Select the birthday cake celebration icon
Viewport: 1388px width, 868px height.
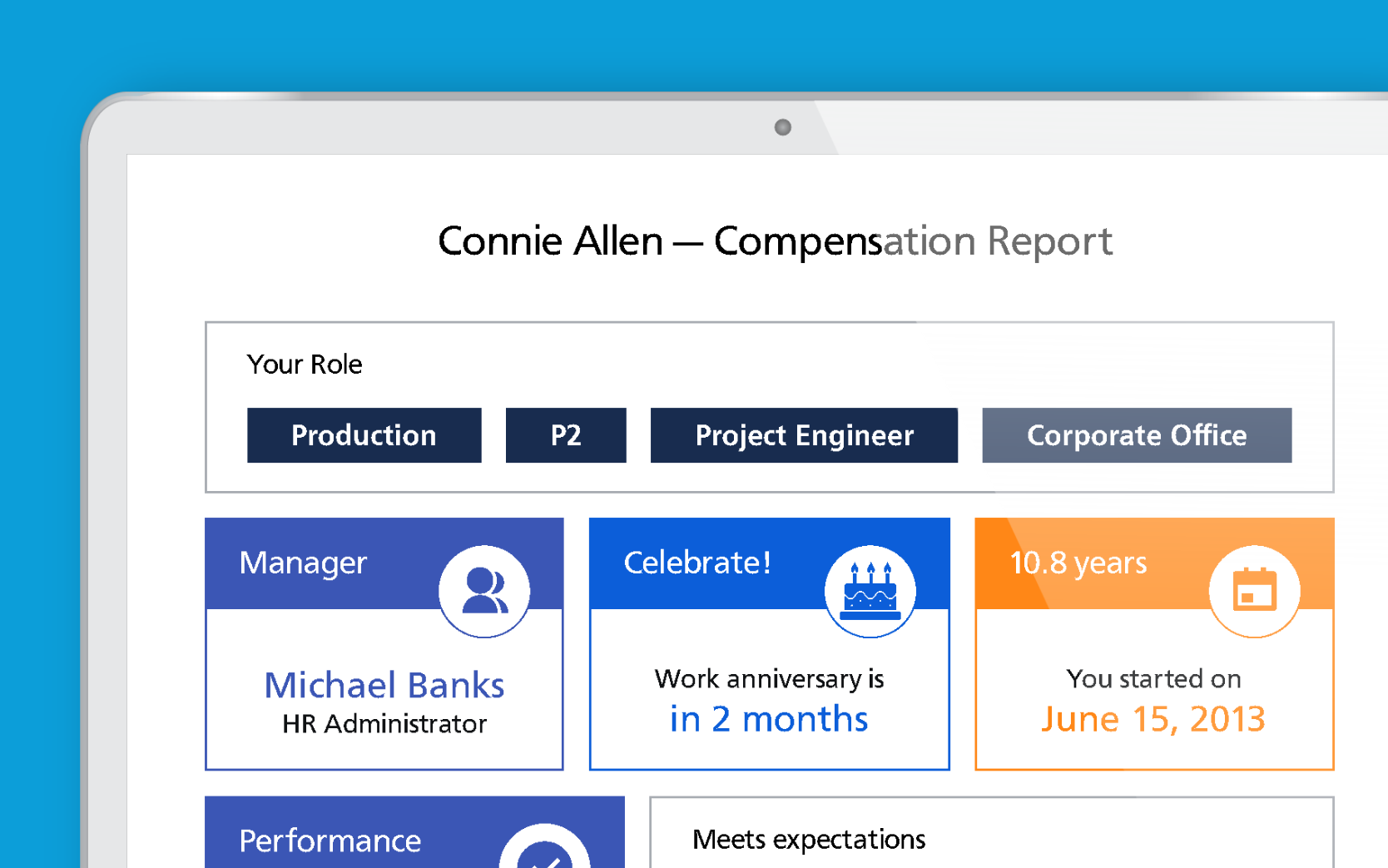click(x=870, y=589)
